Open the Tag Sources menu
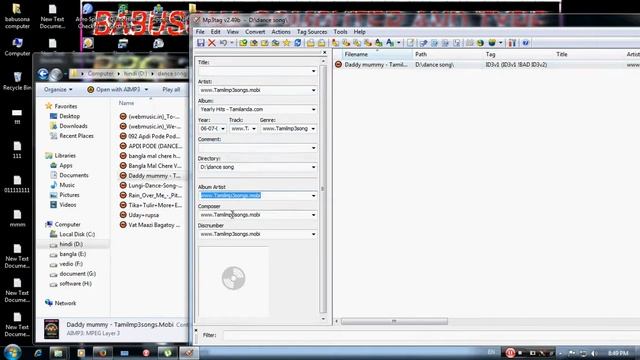The image size is (640, 360). [x=312, y=32]
